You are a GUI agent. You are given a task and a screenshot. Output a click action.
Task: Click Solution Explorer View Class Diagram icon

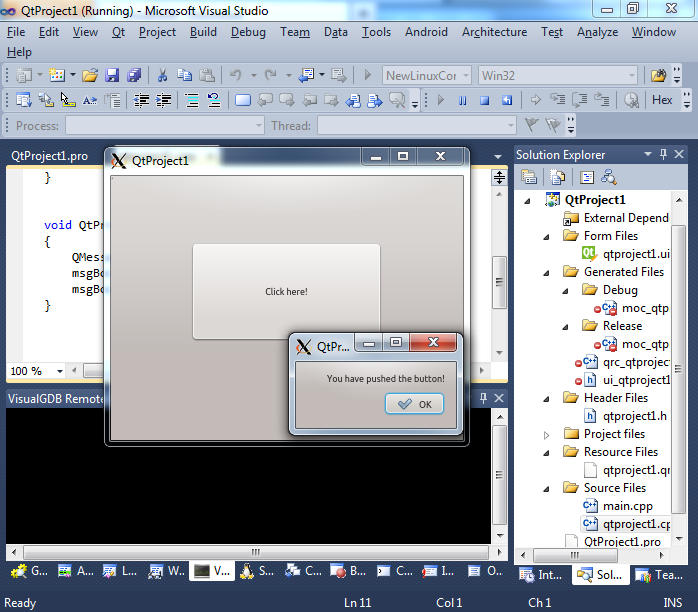coord(609,177)
